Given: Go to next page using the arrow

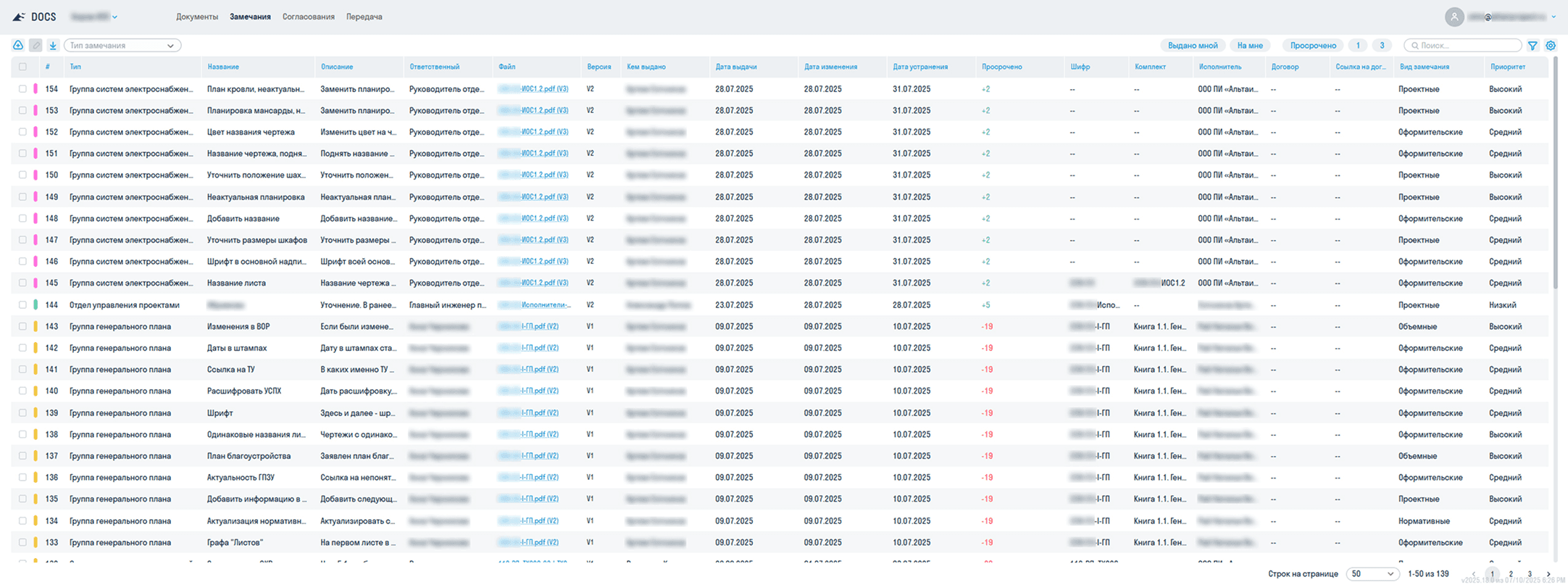Looking at the screenshot, I should (1548, 573).
